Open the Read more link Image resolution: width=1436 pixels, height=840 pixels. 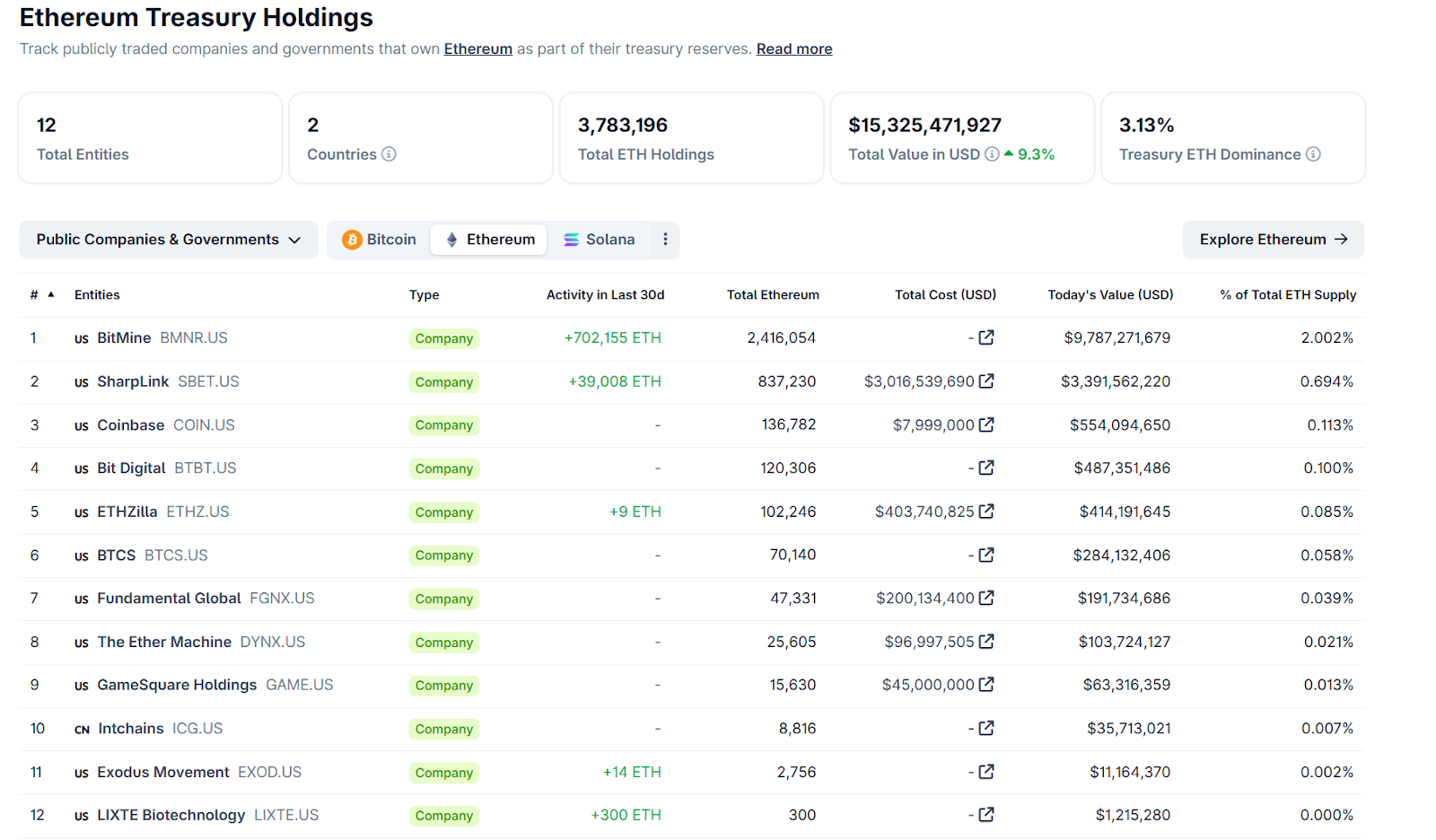(x=794, y=48)
